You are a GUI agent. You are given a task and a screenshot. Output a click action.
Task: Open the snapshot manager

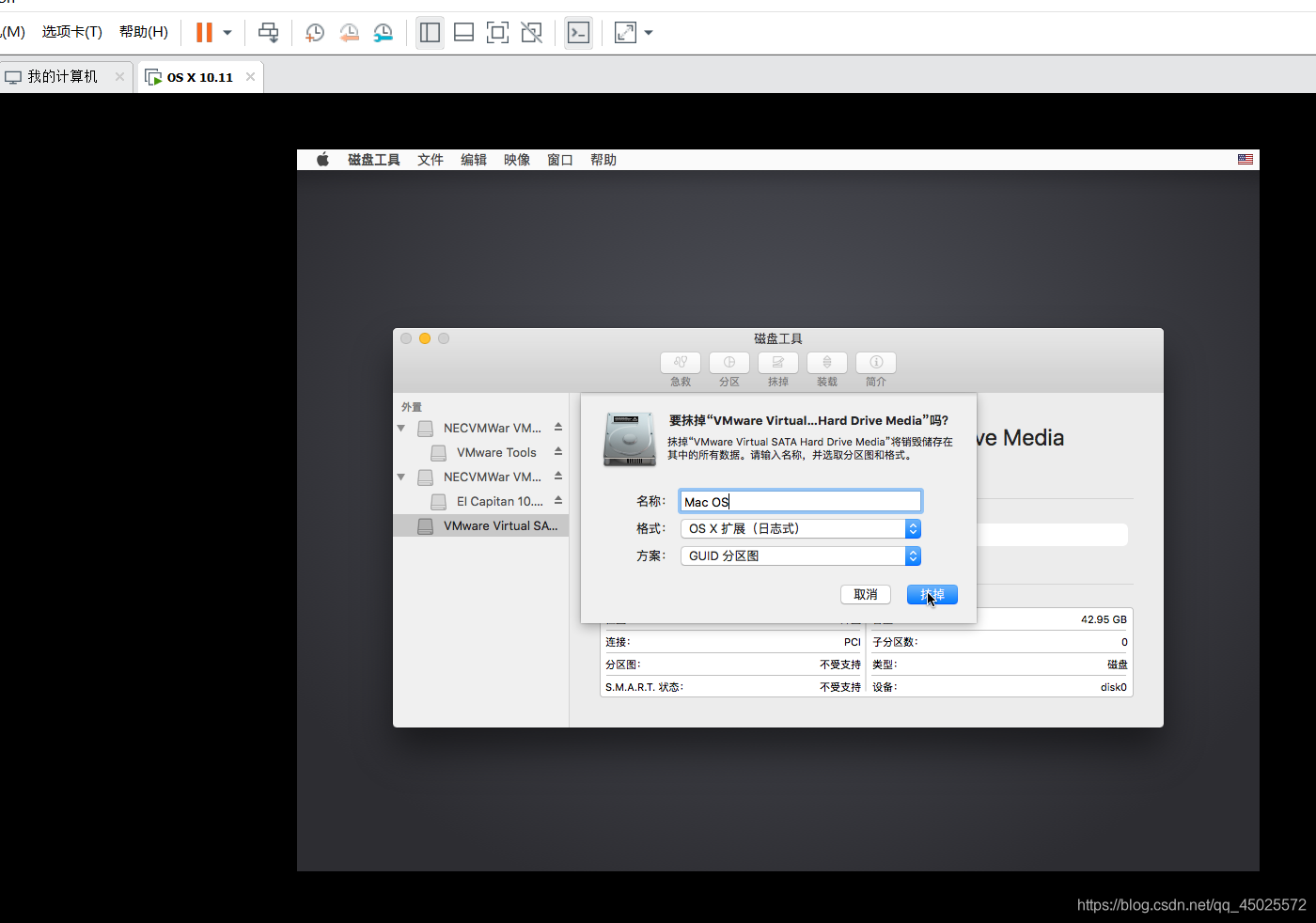pyautogui.click(x=383, y=33)
